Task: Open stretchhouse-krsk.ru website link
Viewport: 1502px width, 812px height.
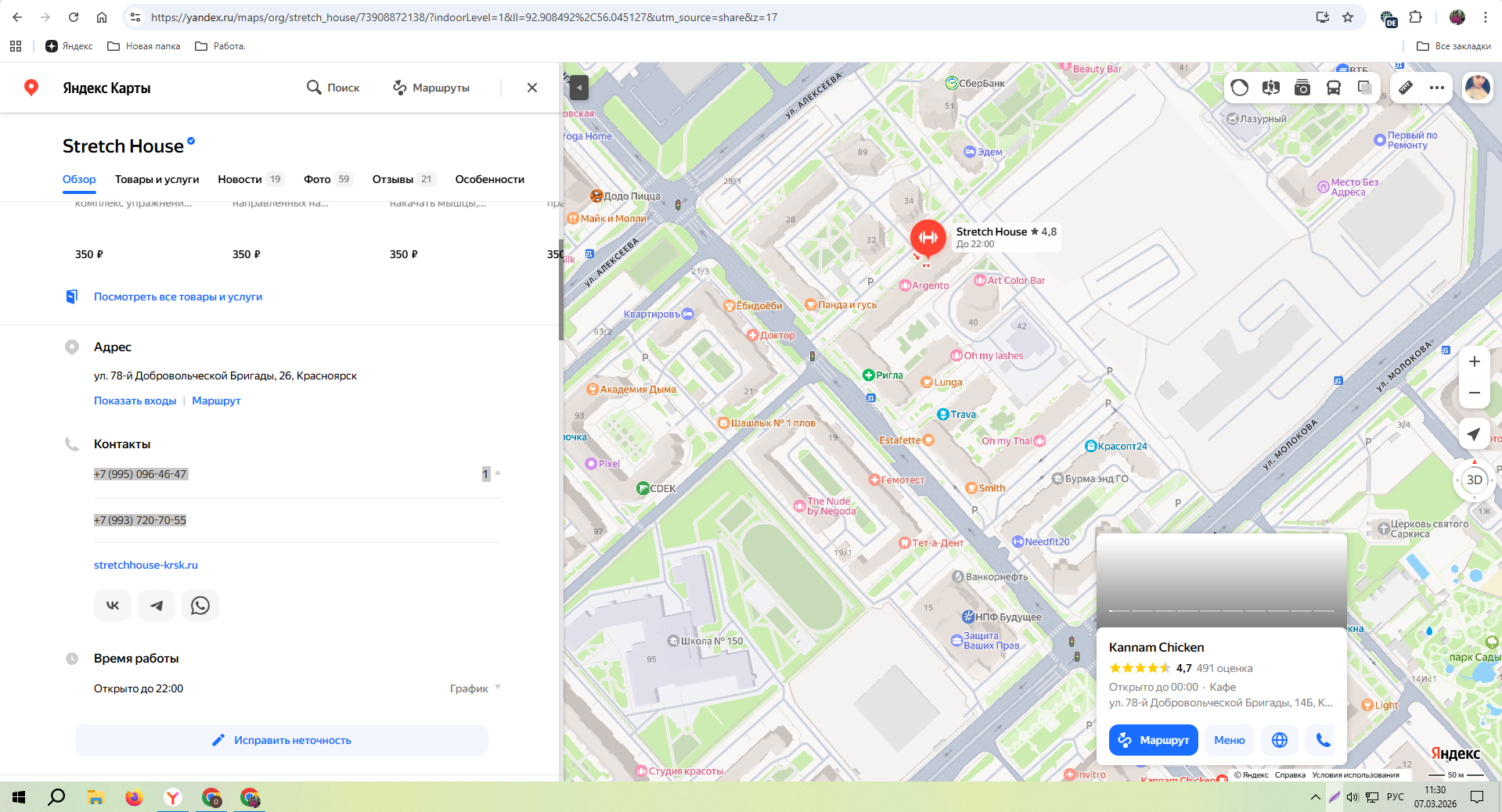Action: point(146,565)
